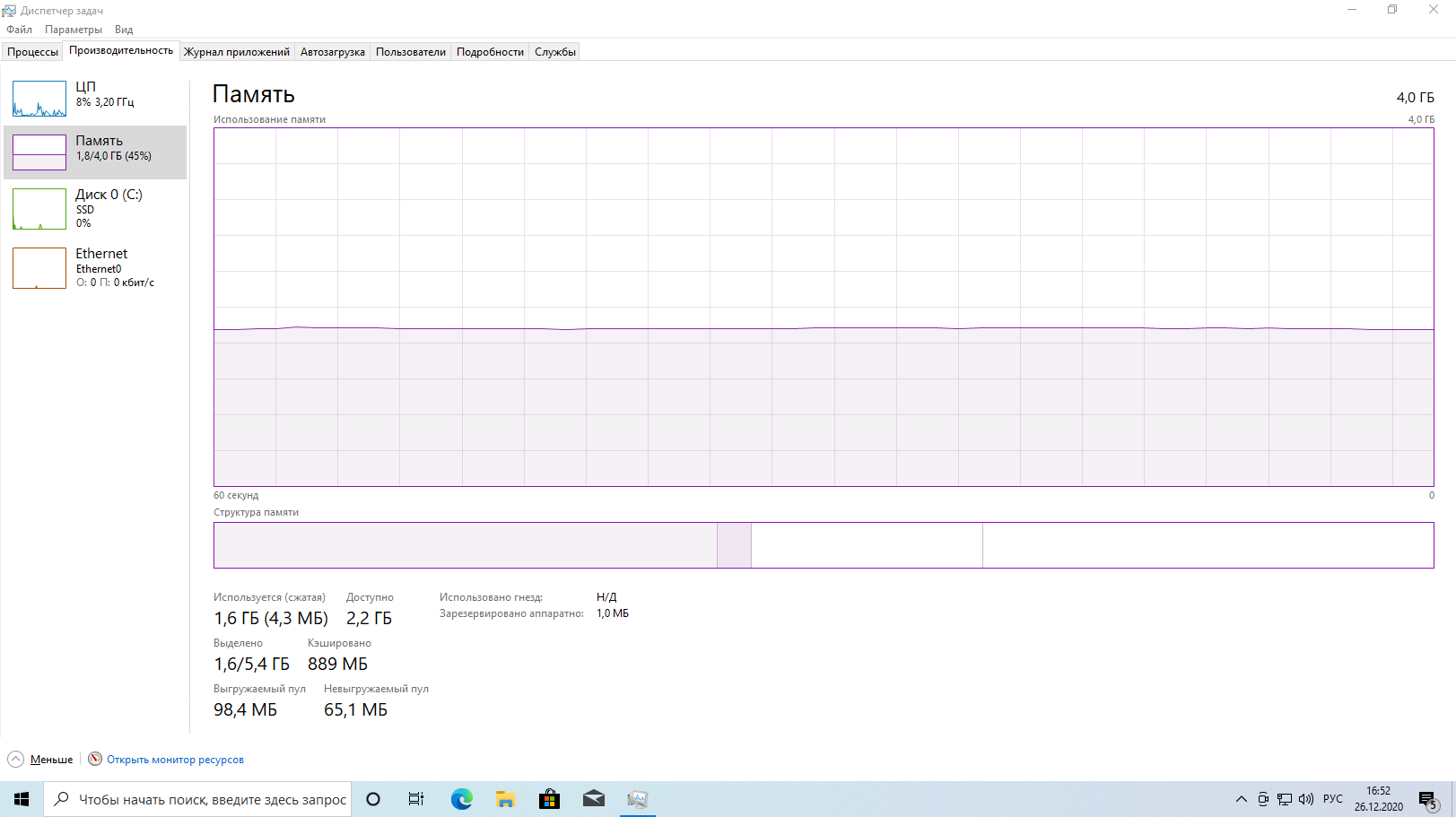Open Microsoft Edge from the taskbar

pos(461,799)
